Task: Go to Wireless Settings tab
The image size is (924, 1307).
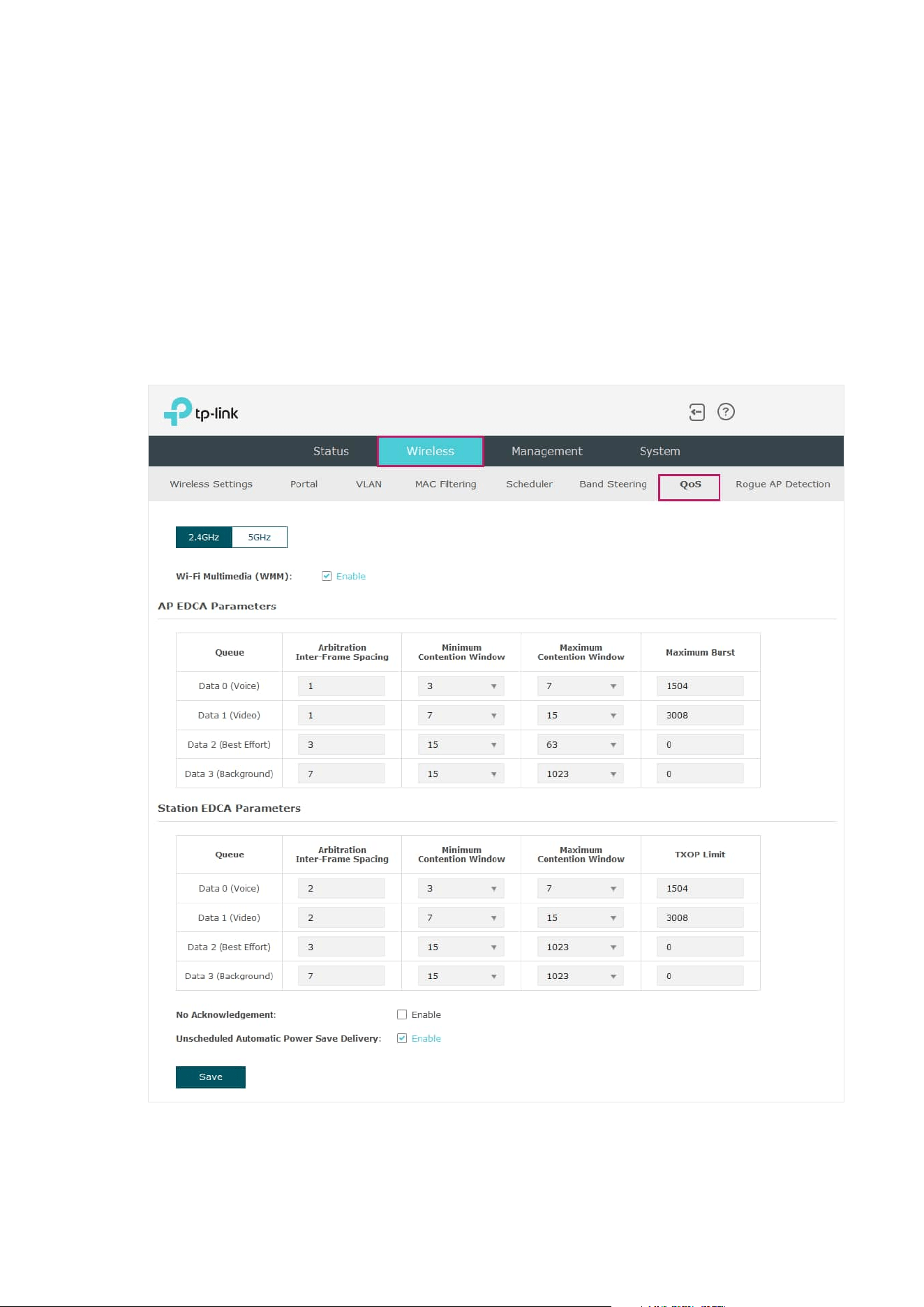Action: click(x=211, y=484)
